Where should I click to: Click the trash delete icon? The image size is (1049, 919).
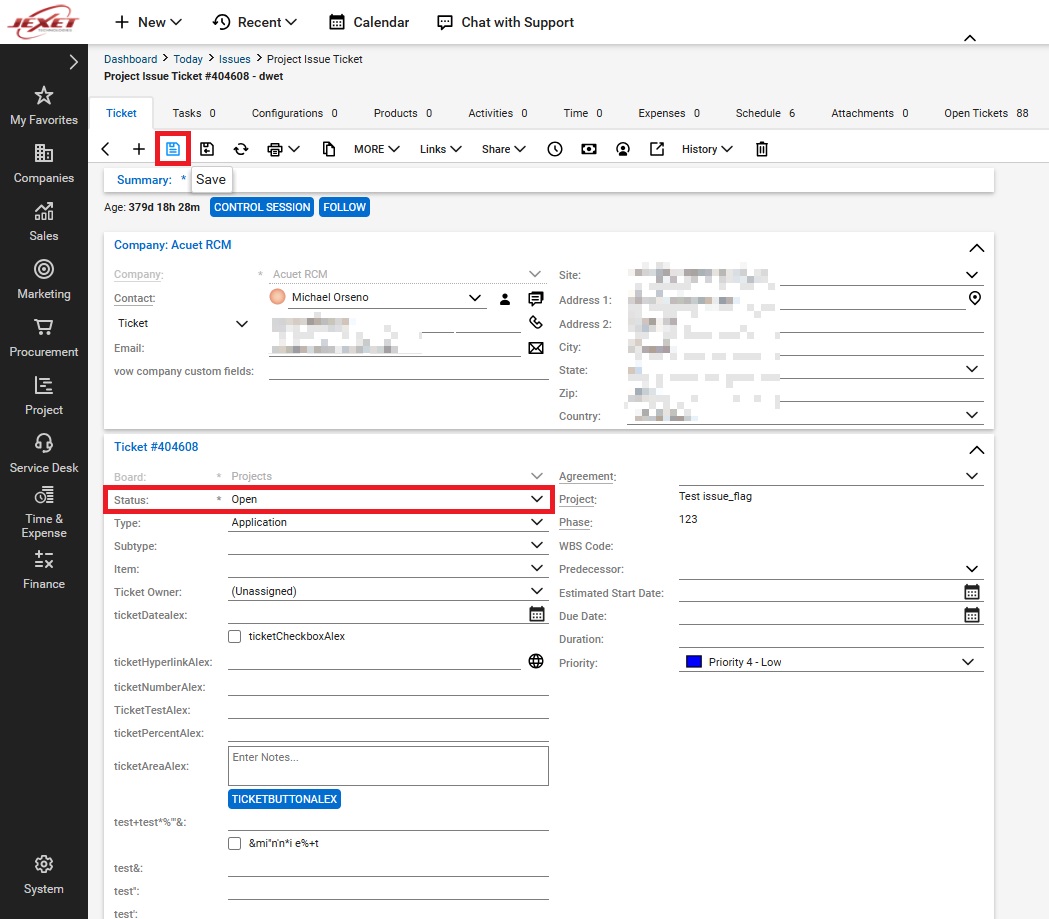[x=762, y=149]
